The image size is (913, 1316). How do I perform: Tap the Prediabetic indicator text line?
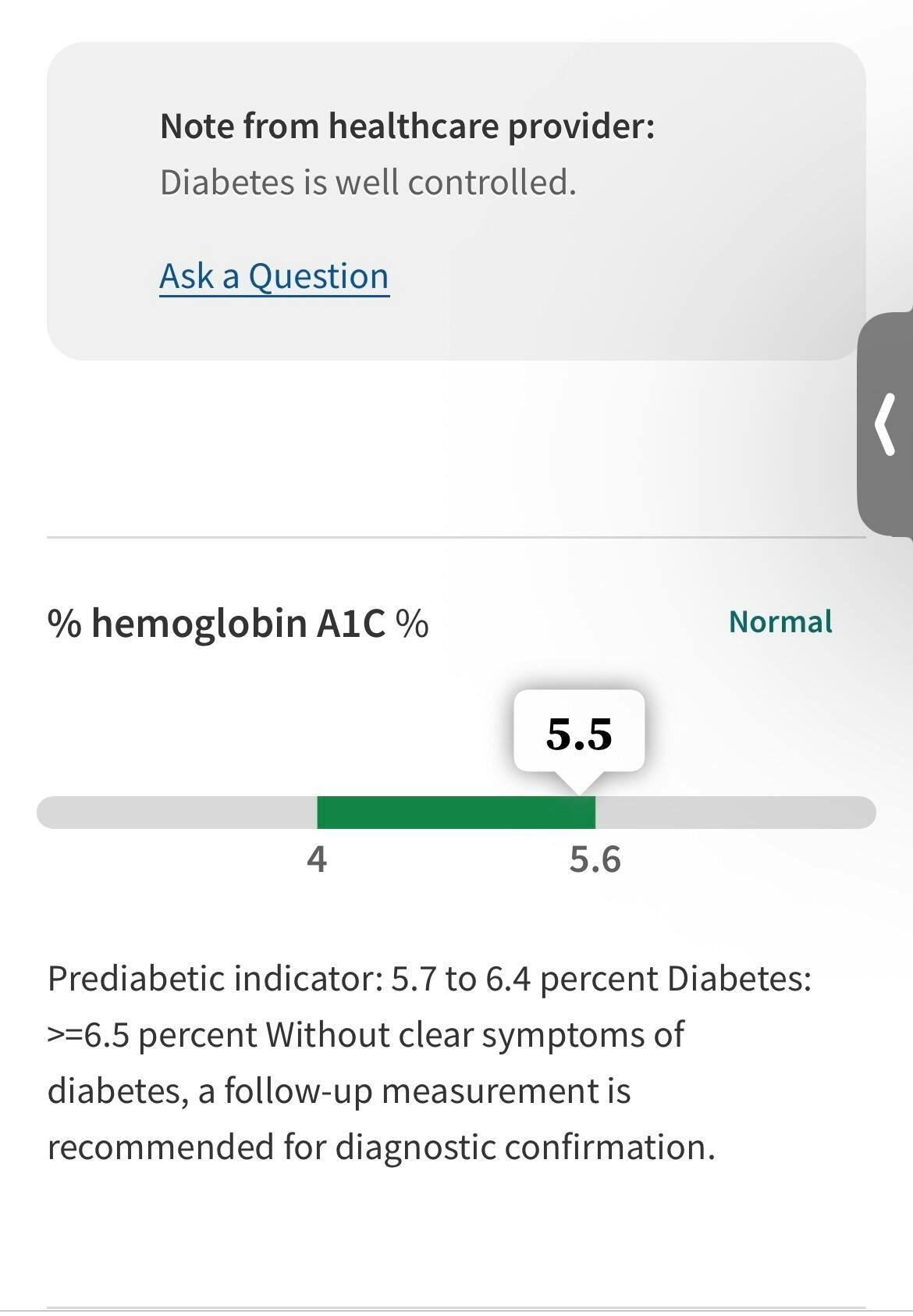click(x=429, y=978)
